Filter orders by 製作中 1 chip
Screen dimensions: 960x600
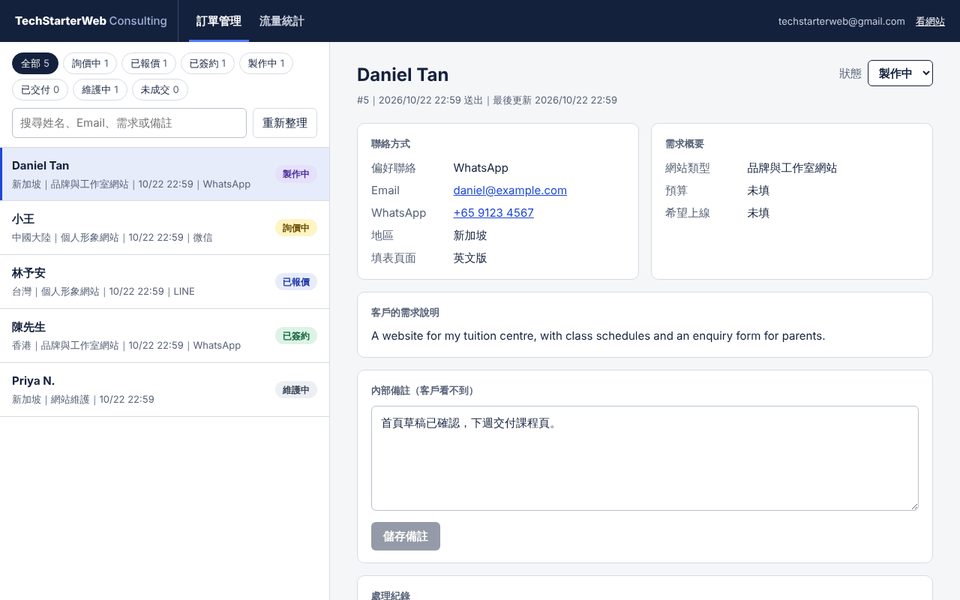pos(266,64)
